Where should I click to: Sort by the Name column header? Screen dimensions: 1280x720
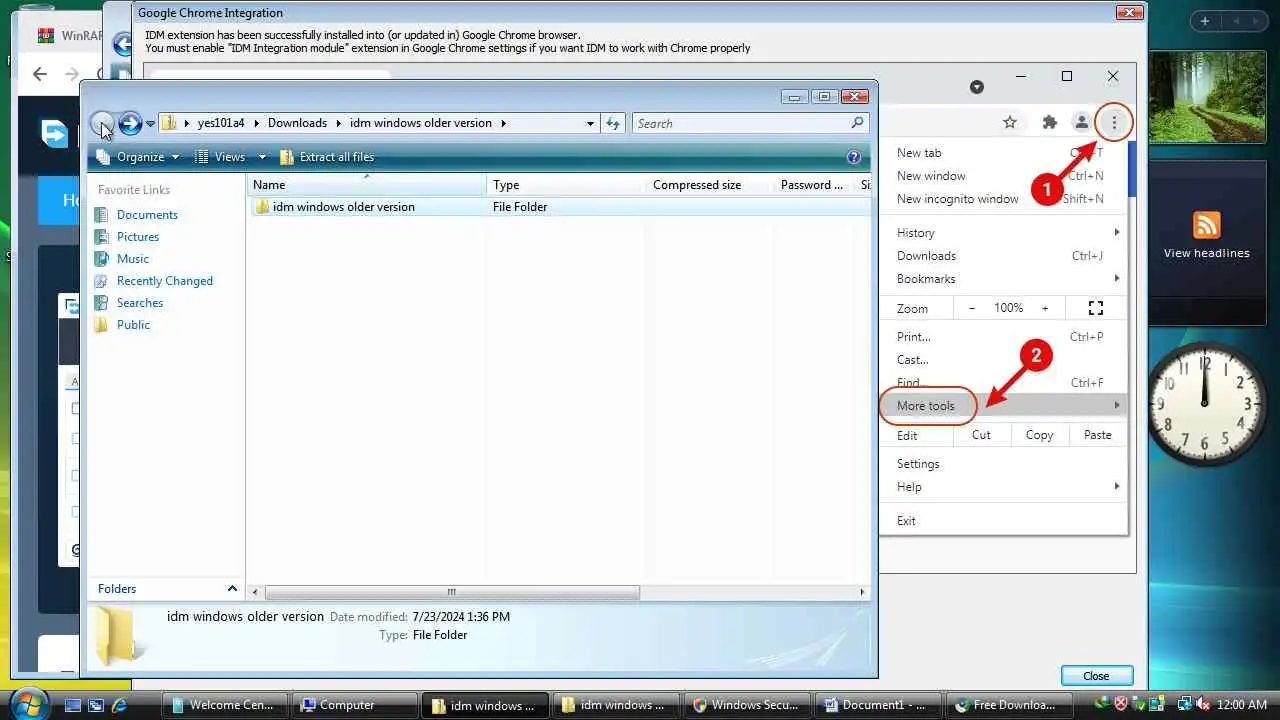pos(366,185)
